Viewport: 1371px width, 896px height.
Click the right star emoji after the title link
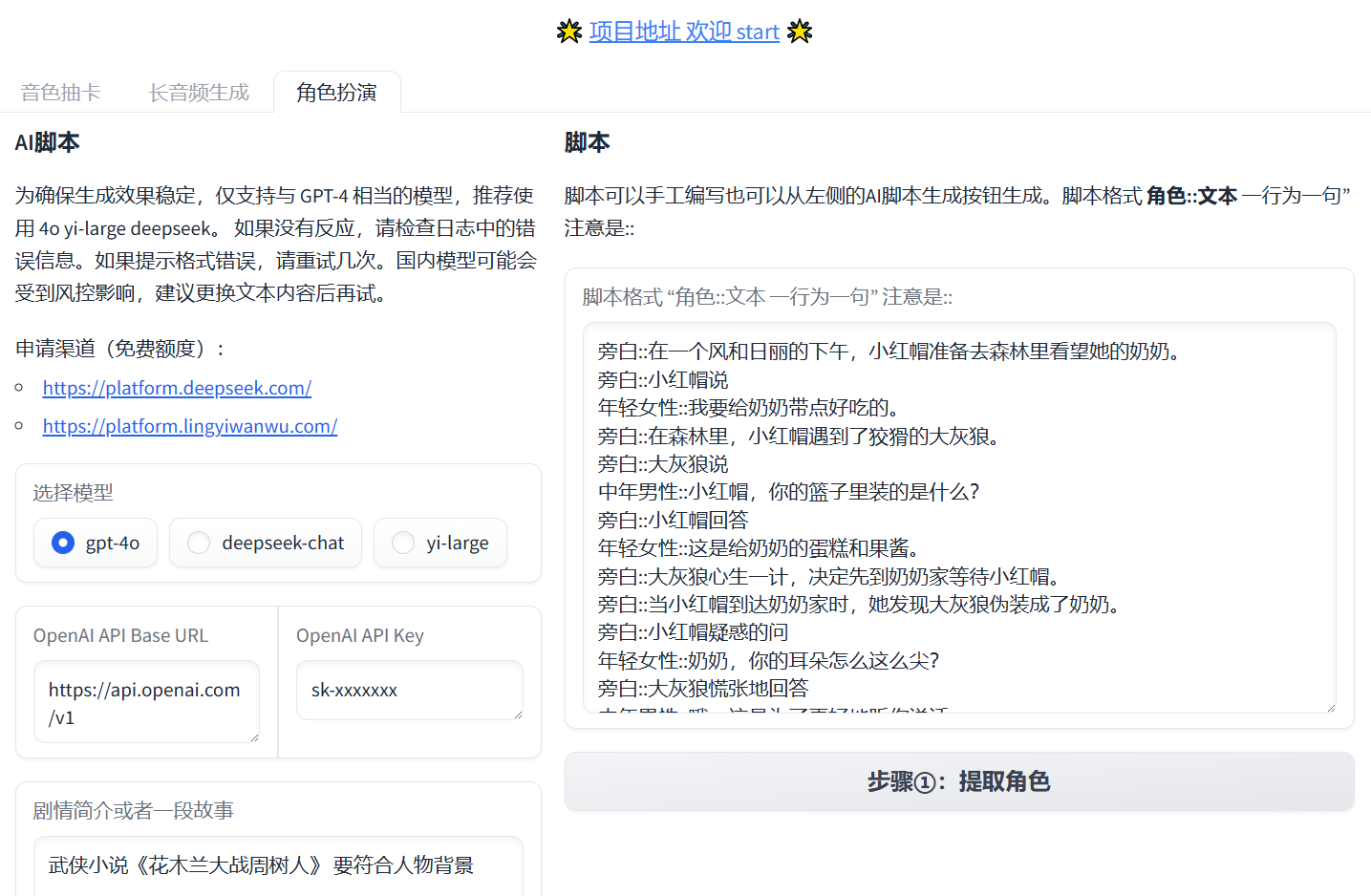pyautogui.click(x=799, y=31)
